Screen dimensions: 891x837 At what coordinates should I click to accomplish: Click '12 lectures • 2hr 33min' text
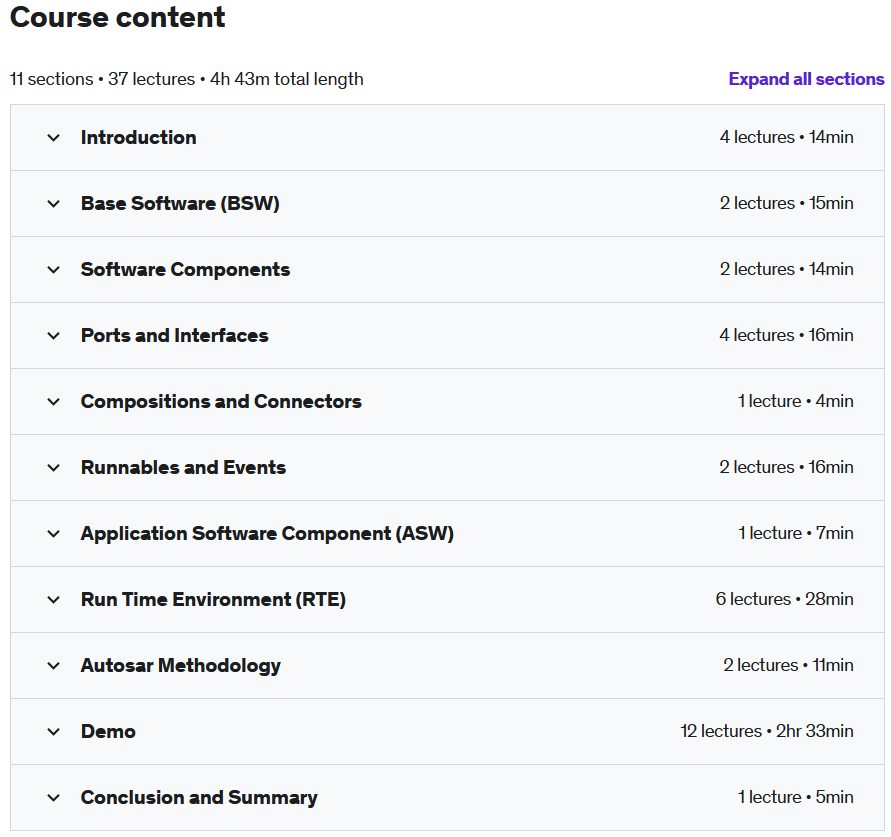click(x=767, y=731)
